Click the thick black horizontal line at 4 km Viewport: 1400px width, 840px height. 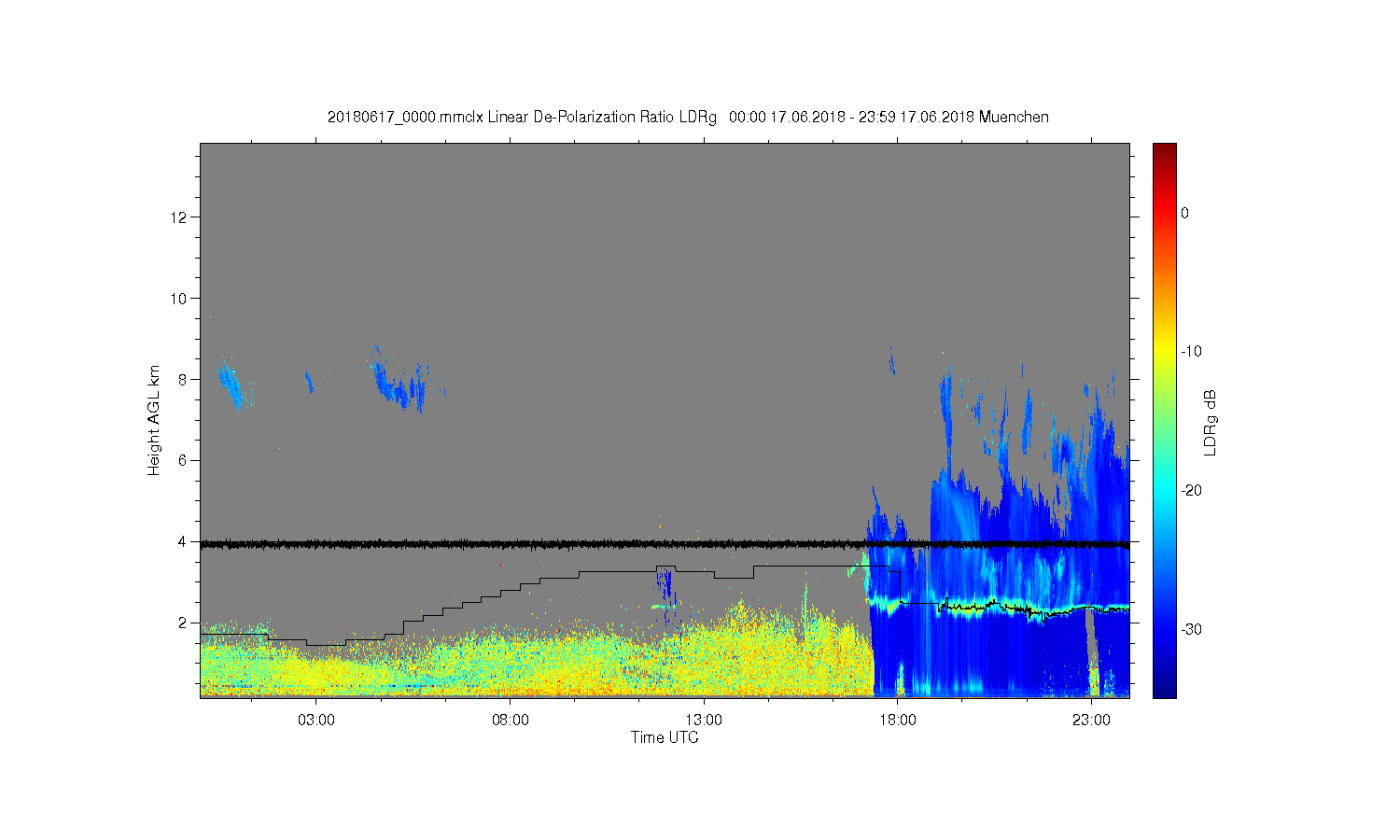[665, 543]
